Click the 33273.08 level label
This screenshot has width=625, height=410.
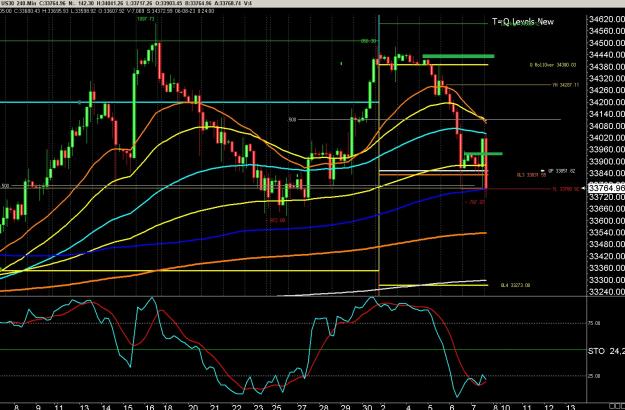(x=516, y=285)
